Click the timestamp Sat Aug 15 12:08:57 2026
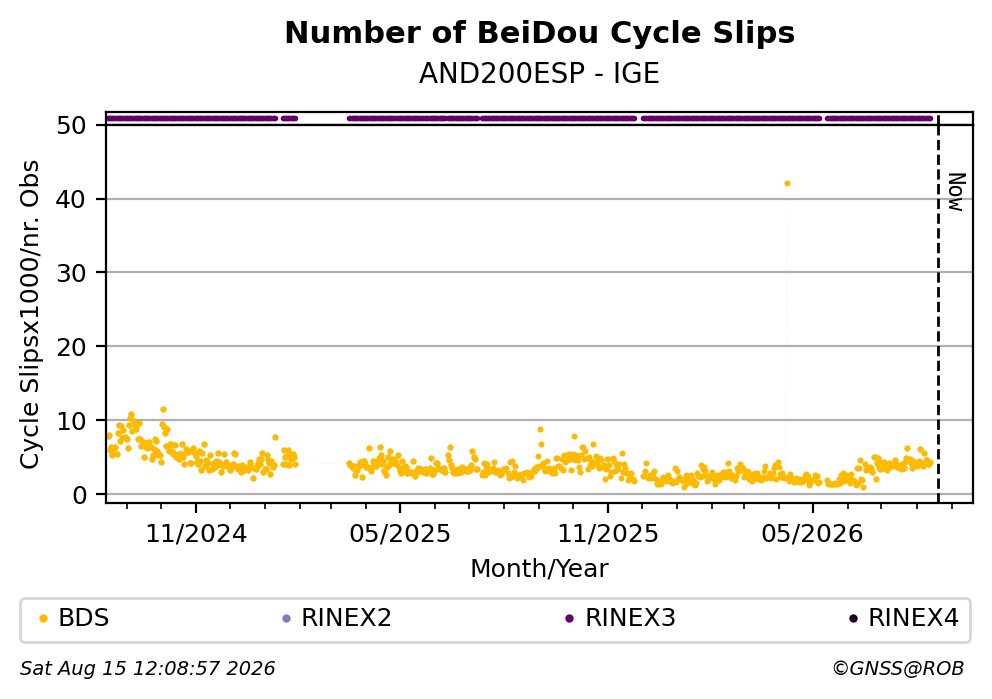992x699 pixels. tap(147, 669)
